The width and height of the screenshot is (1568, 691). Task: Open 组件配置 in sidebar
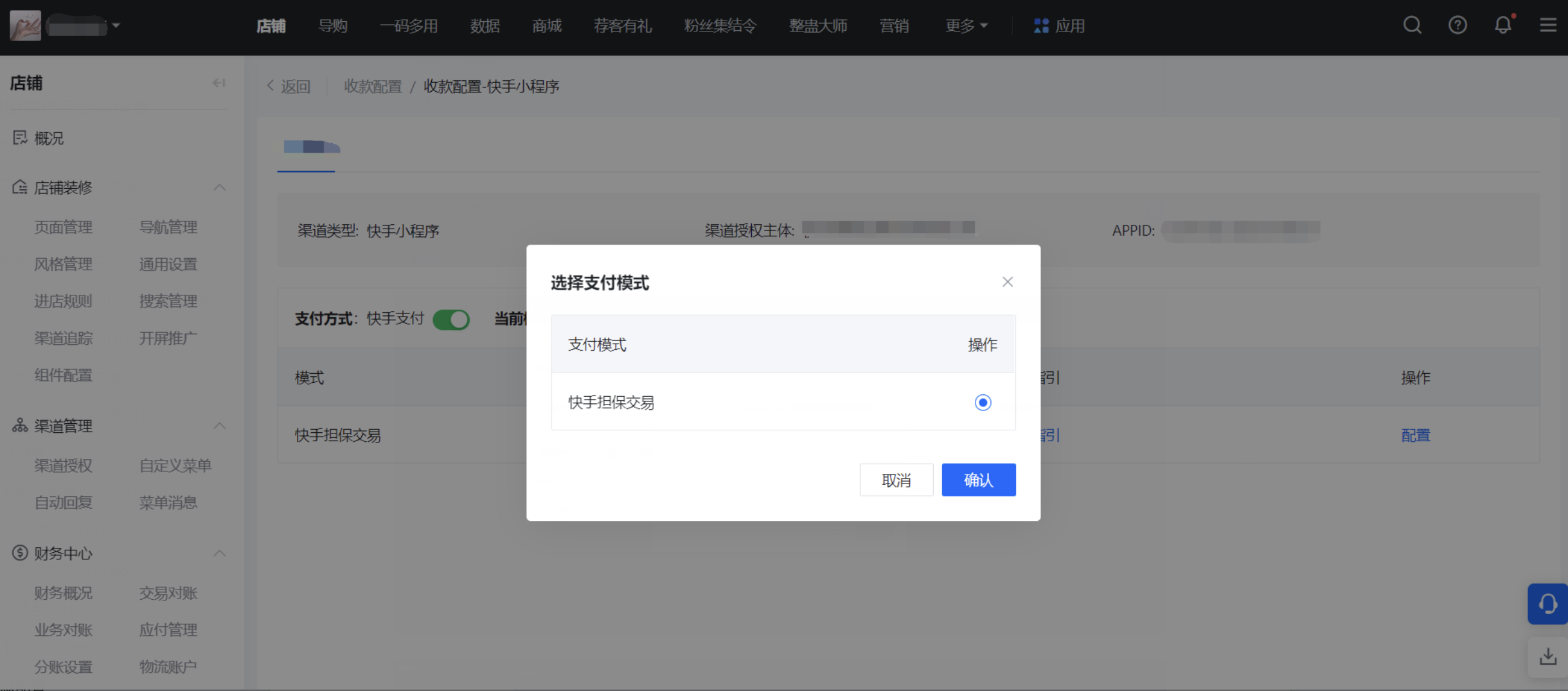point(63,375)
